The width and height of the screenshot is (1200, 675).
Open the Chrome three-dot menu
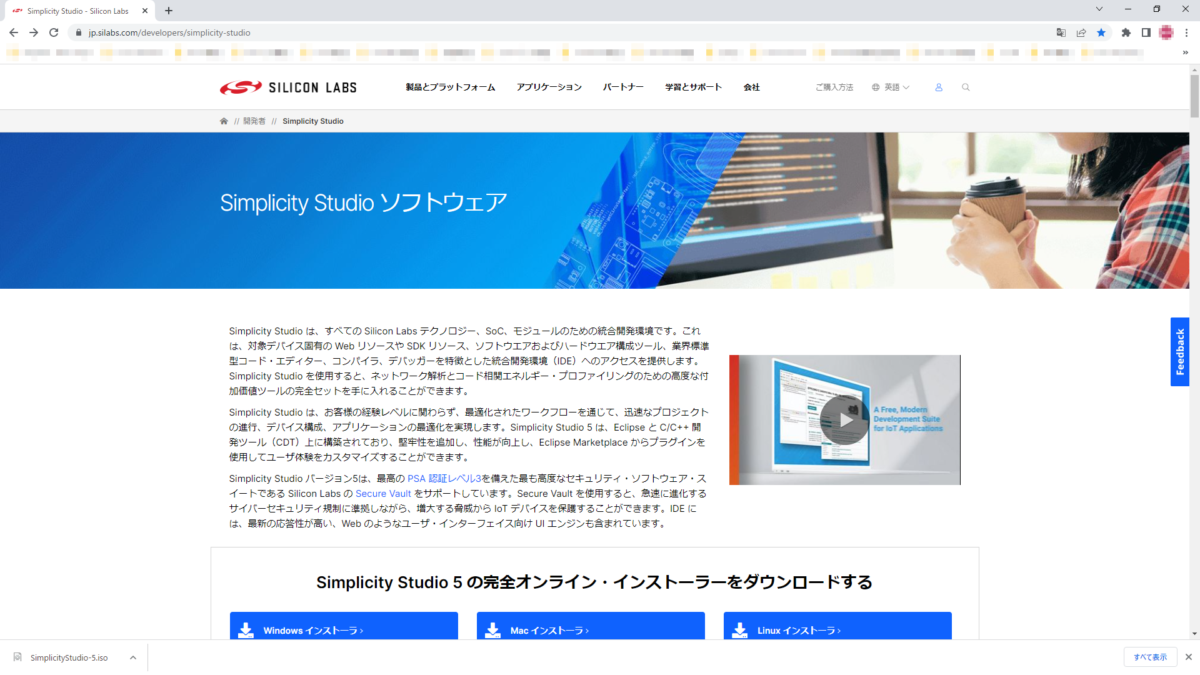coord(1186,32)
